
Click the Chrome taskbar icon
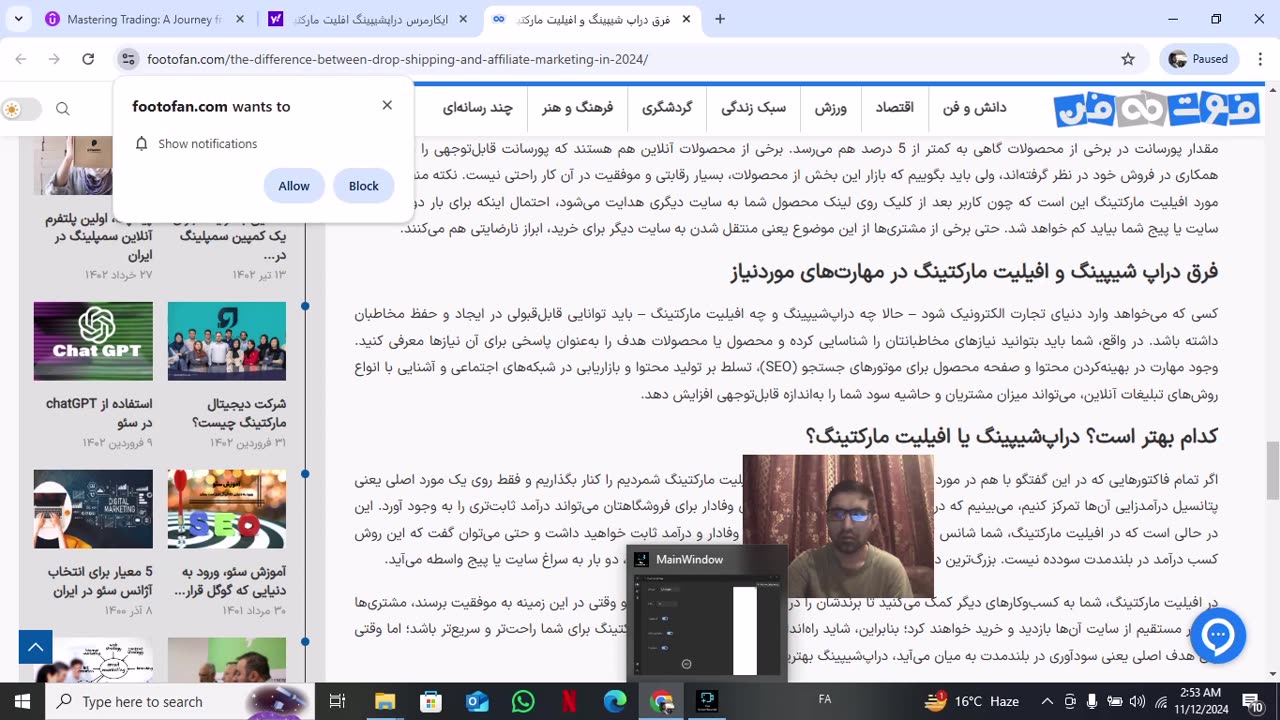[661, 702]
